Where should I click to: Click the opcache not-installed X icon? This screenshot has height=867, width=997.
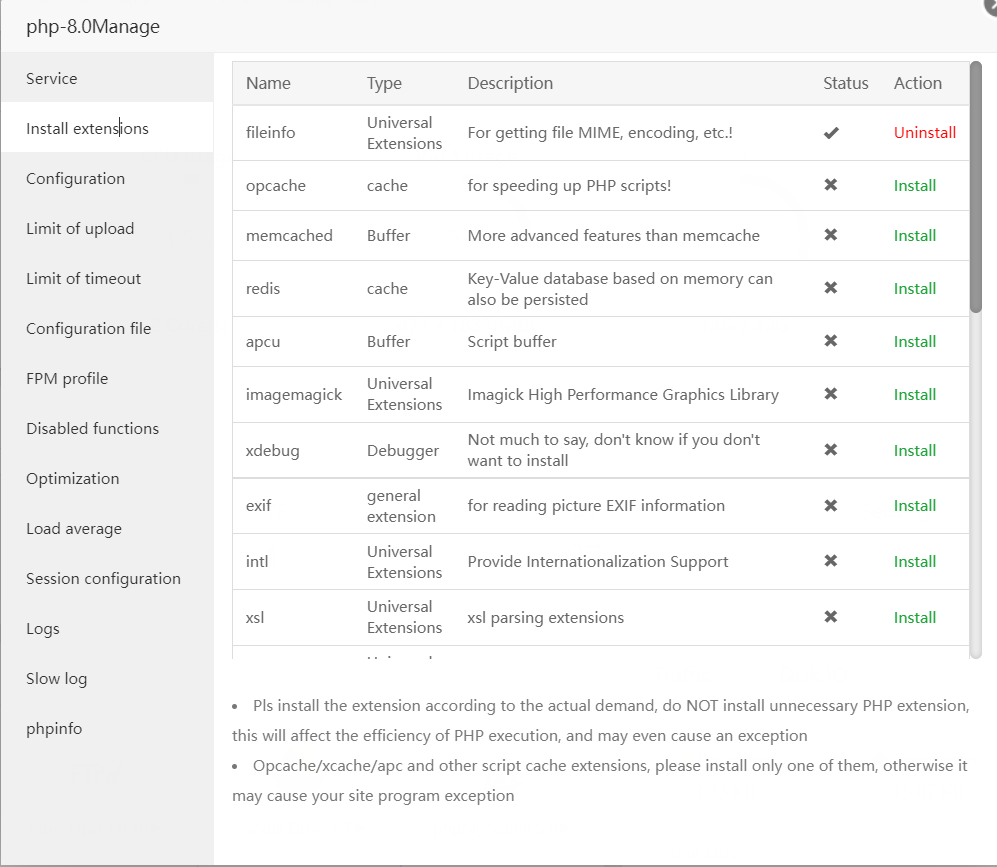click(830, 185)
